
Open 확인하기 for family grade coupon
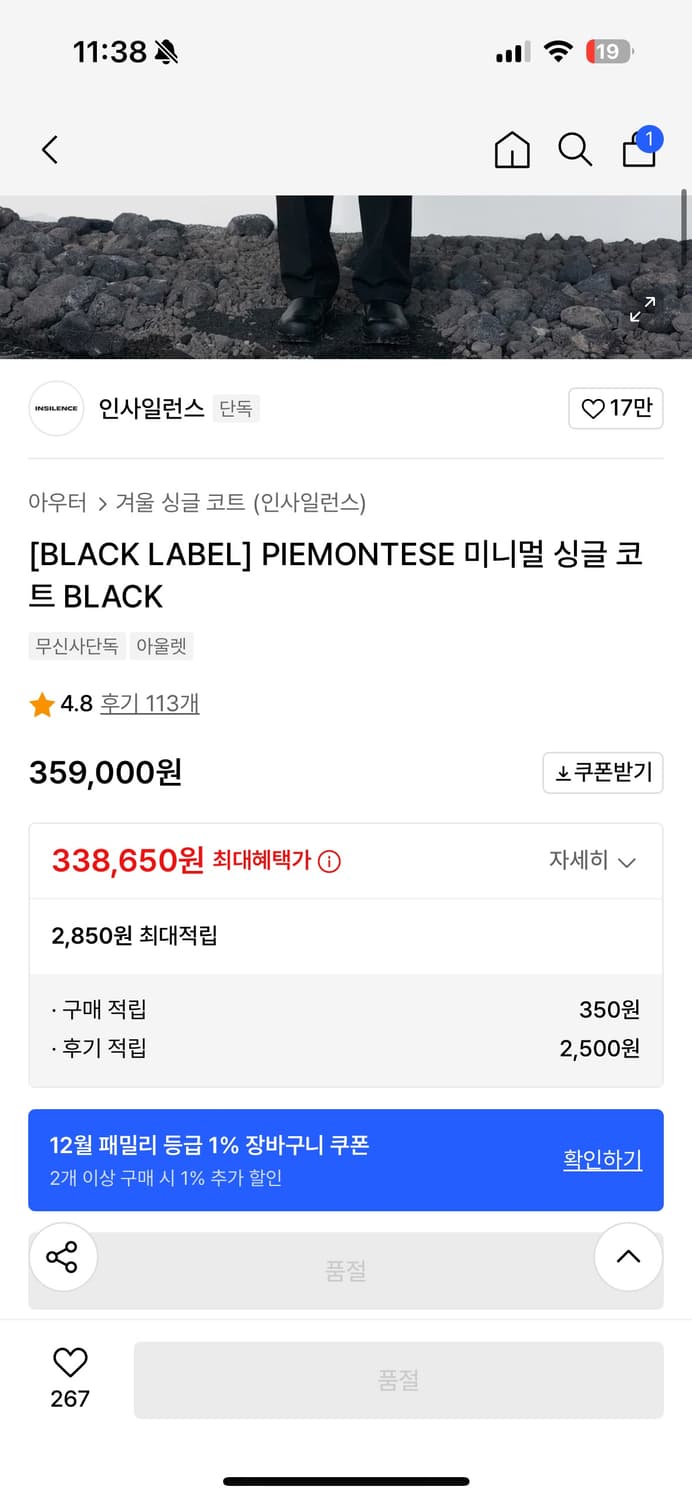(602, 1160)
